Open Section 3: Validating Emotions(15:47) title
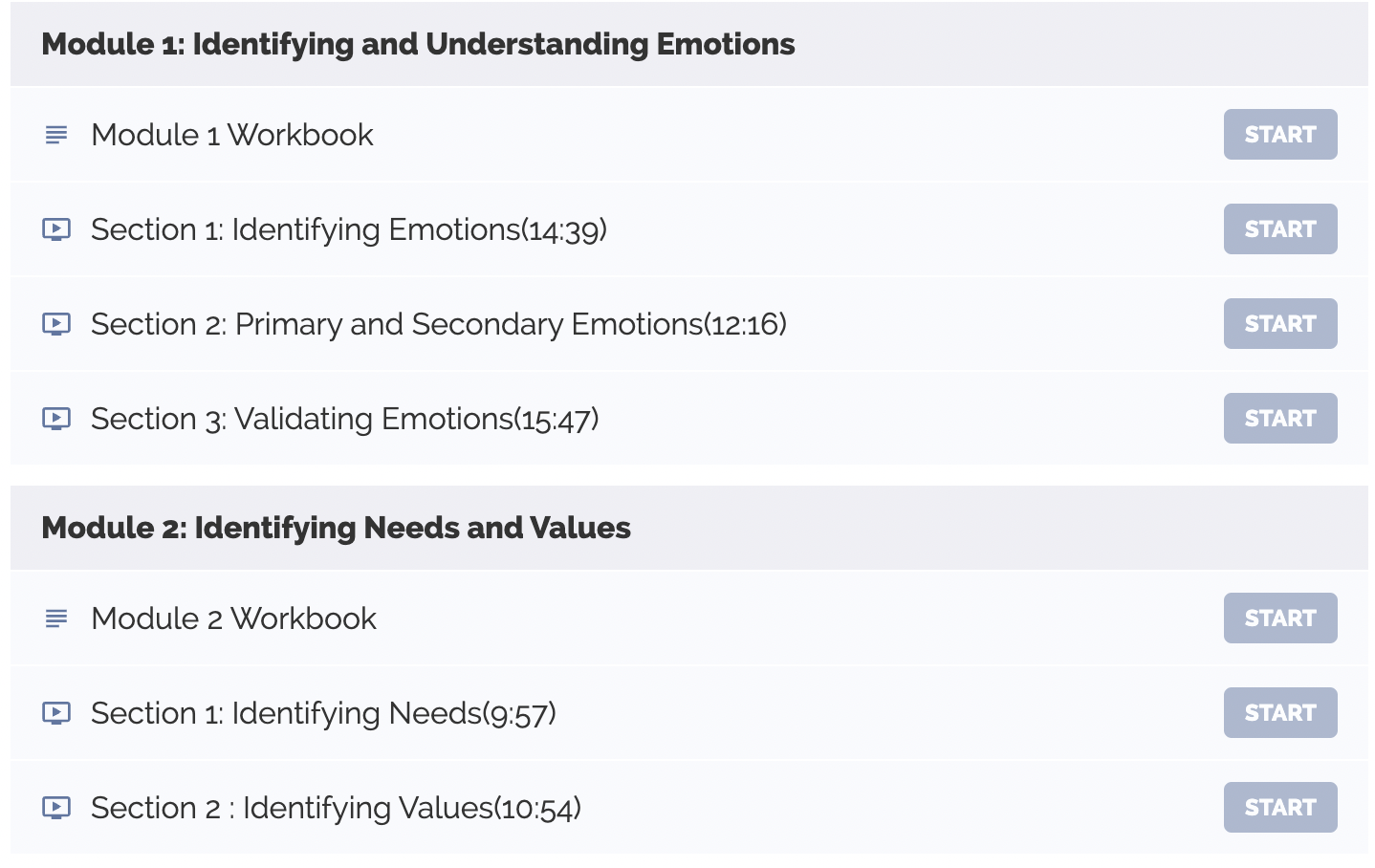 point(345,419)
